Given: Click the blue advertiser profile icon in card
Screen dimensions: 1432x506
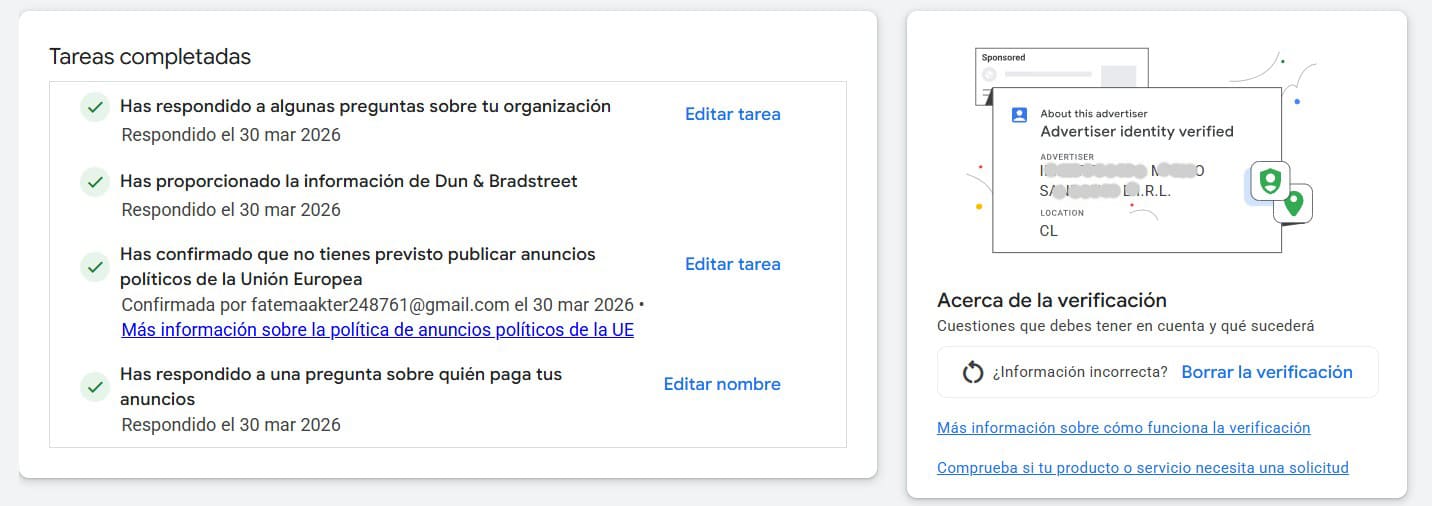Looking at the screenshot, I should [1019, 114].
